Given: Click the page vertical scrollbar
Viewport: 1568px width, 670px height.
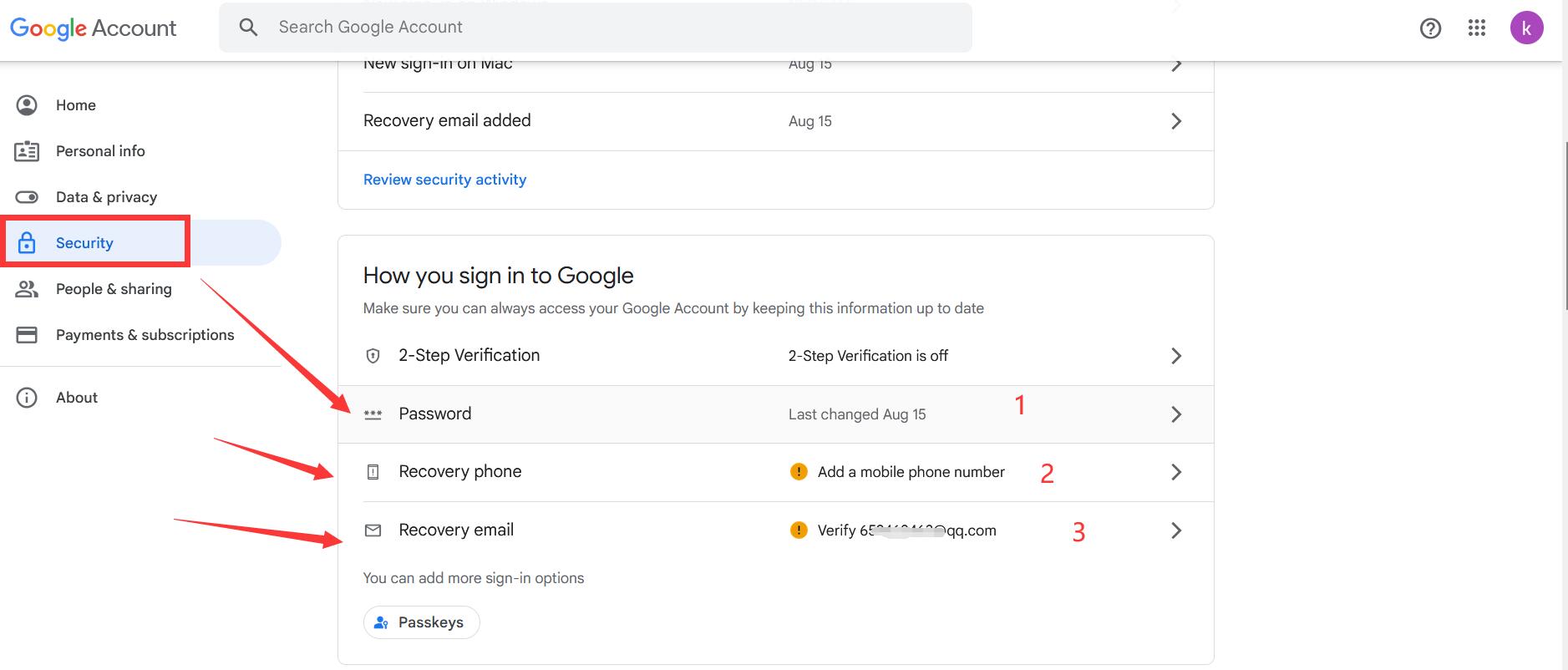Looking at the screenshot, I should tap(1565, 226).
